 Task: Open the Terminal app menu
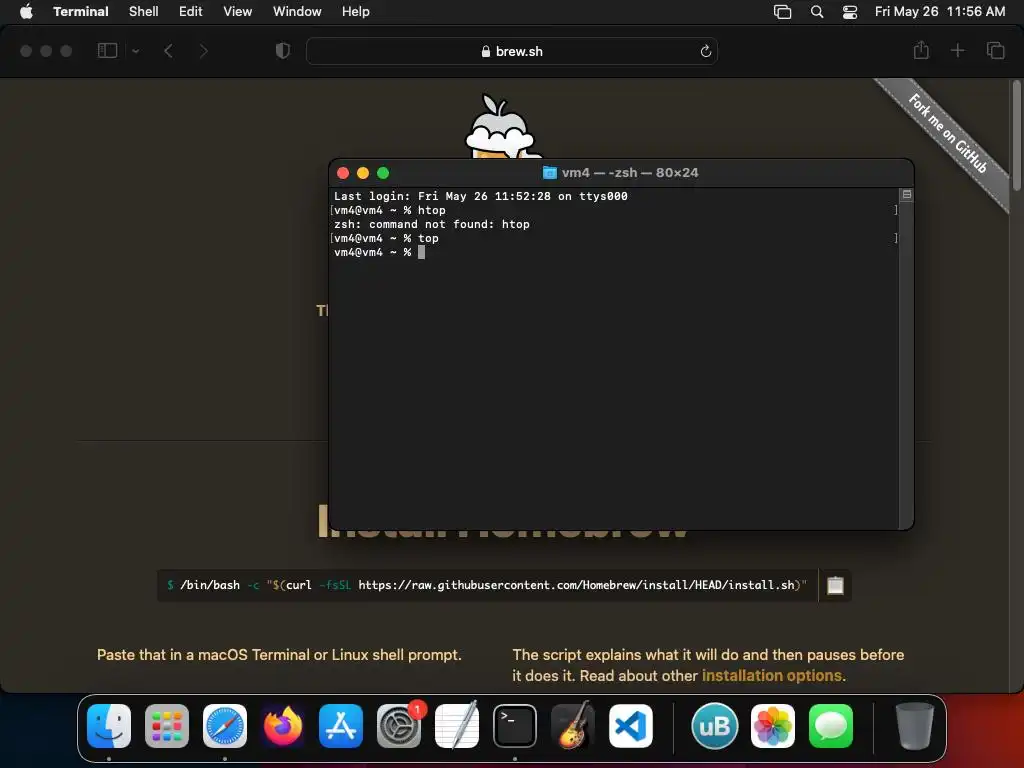pyautogui.click(x=80, y=11)
